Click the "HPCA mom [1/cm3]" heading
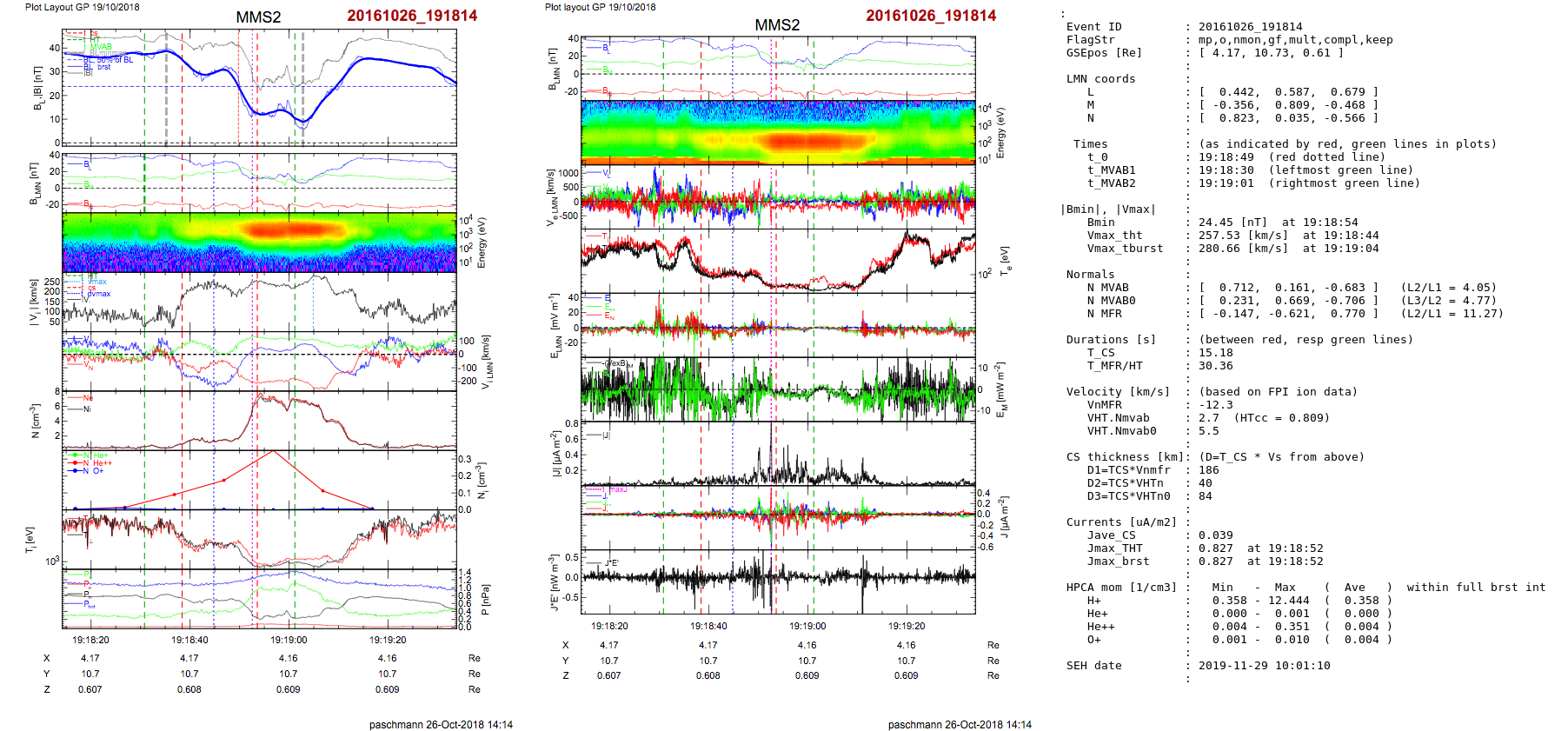Viewport: 1568px width, 731px height. (1121, 588)
